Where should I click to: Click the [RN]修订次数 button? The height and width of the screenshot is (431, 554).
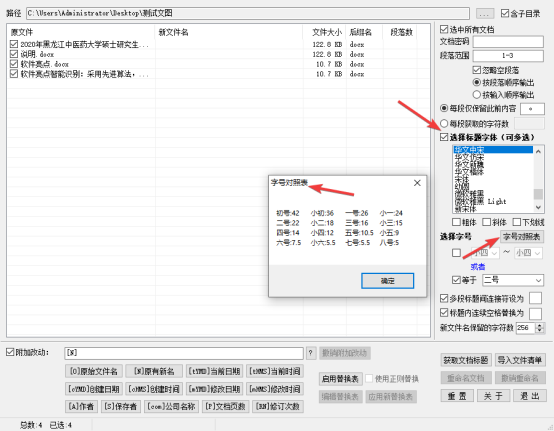pyautogui.click(x=278, y=406)
